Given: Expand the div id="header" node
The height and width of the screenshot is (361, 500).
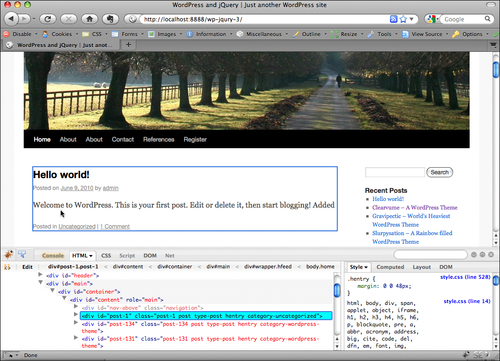Looking at the screenshot, I should click(x=40, y=275).
